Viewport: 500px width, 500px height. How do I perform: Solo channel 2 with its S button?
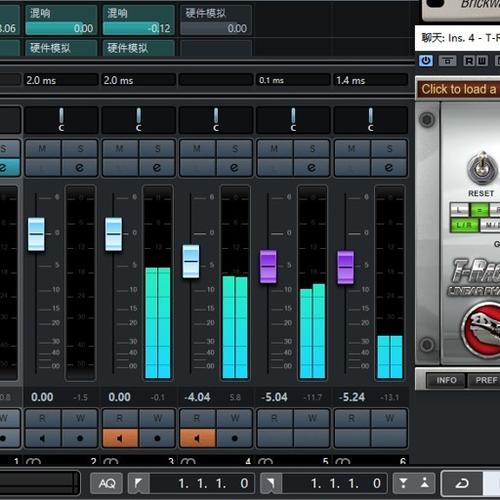80,149
